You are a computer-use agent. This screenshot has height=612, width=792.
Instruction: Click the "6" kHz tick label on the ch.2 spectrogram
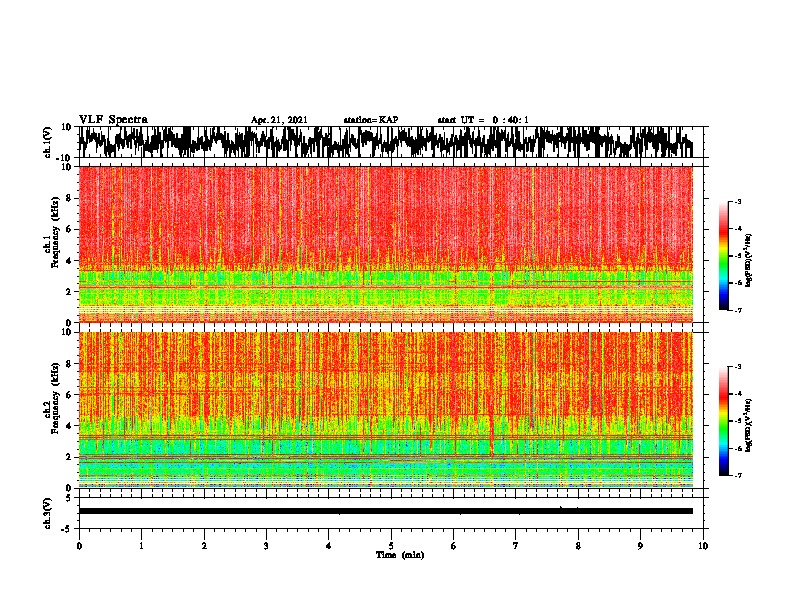69,395
